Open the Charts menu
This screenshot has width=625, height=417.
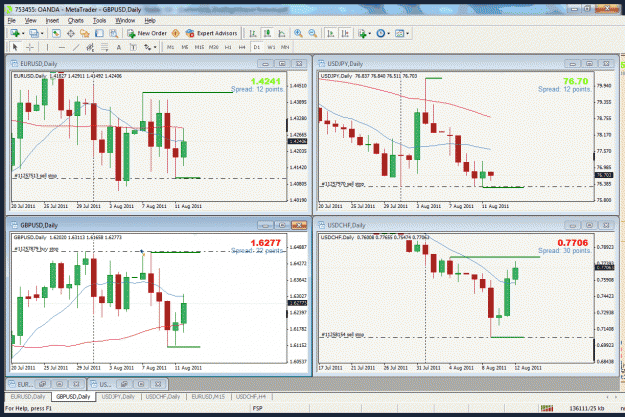click(76, 21)
